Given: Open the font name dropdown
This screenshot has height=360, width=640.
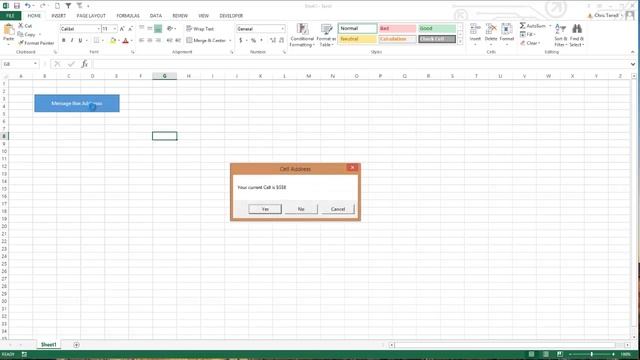Looking at the screenshot, I should coord(98,29).
